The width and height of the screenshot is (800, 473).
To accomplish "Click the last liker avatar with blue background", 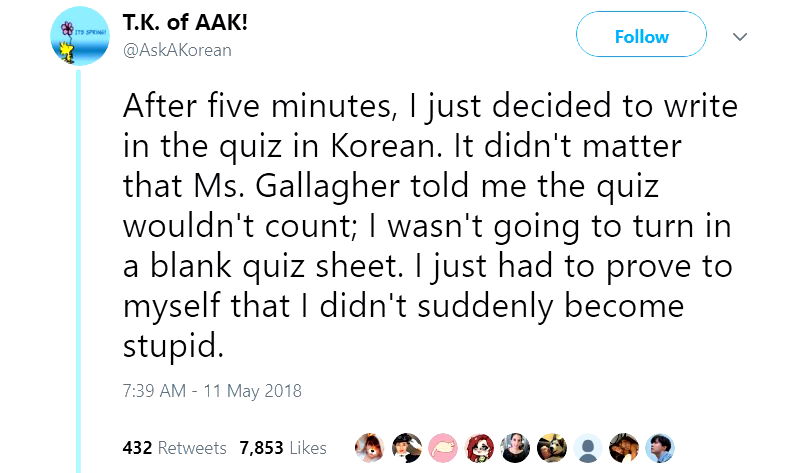I will point(662,447).
